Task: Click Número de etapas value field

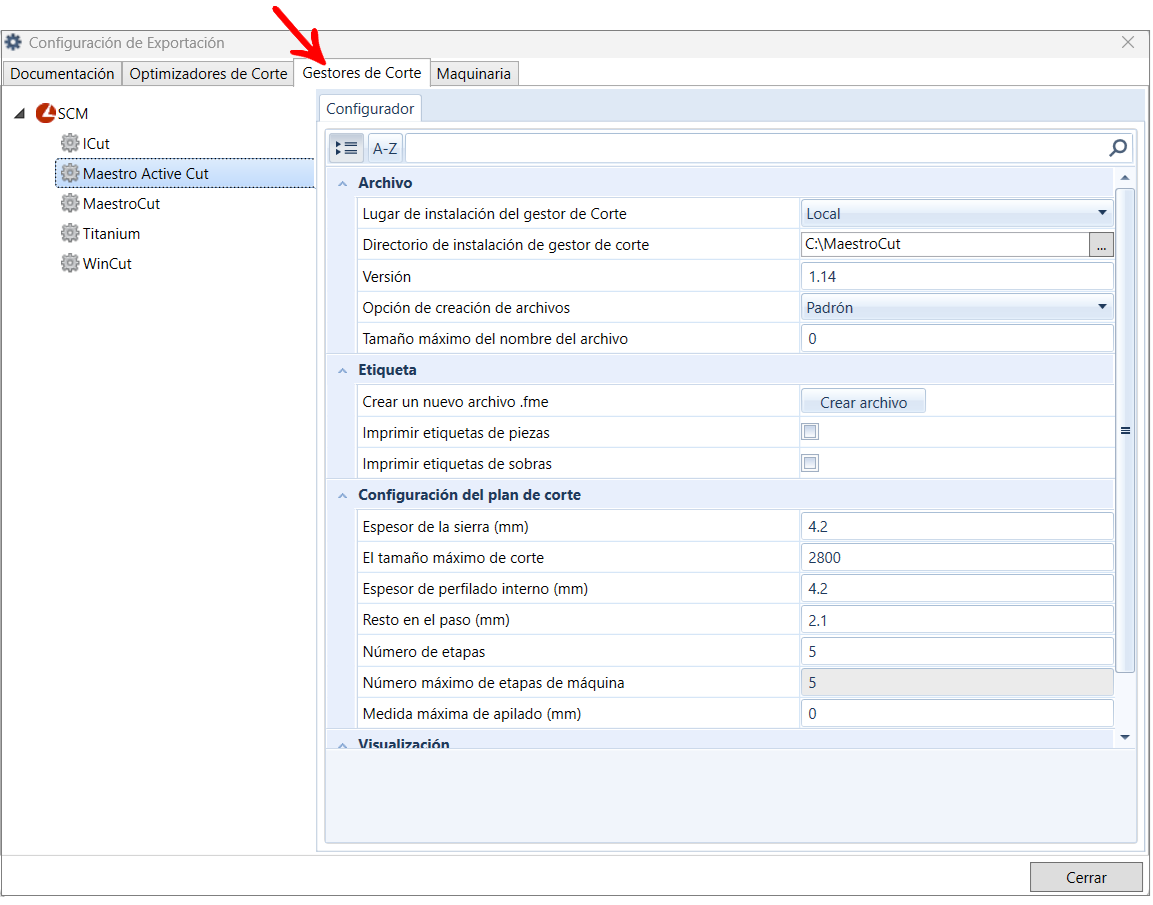Action: pyautogui.click(x=957, y=652)
